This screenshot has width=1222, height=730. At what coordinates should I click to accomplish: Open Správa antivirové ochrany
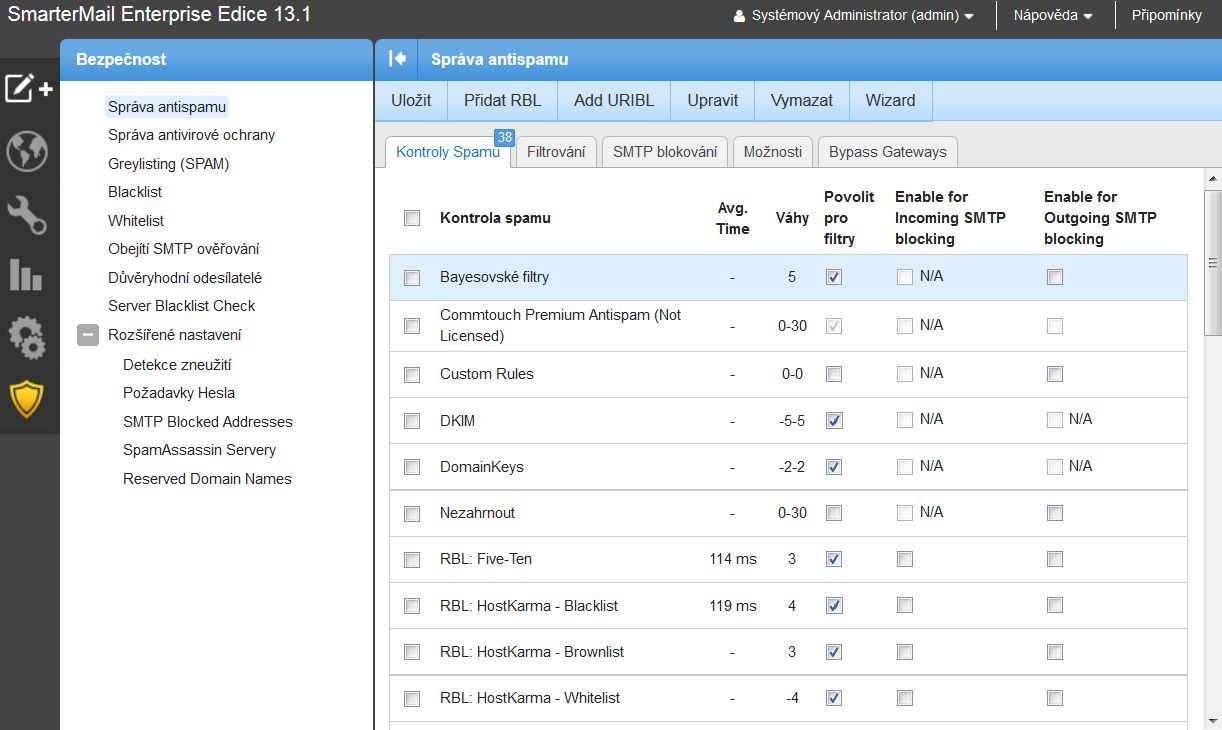coord(191,135)
